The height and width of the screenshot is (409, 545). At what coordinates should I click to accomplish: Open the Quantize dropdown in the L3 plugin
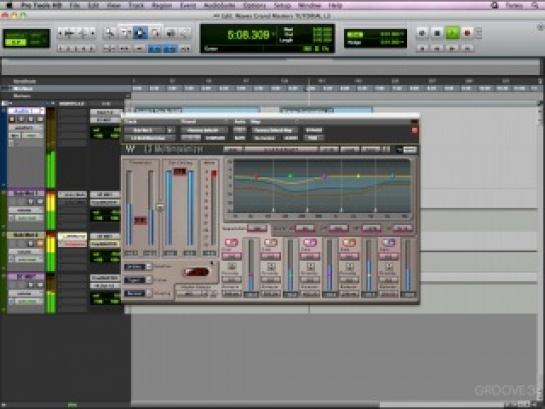(138, 267)
